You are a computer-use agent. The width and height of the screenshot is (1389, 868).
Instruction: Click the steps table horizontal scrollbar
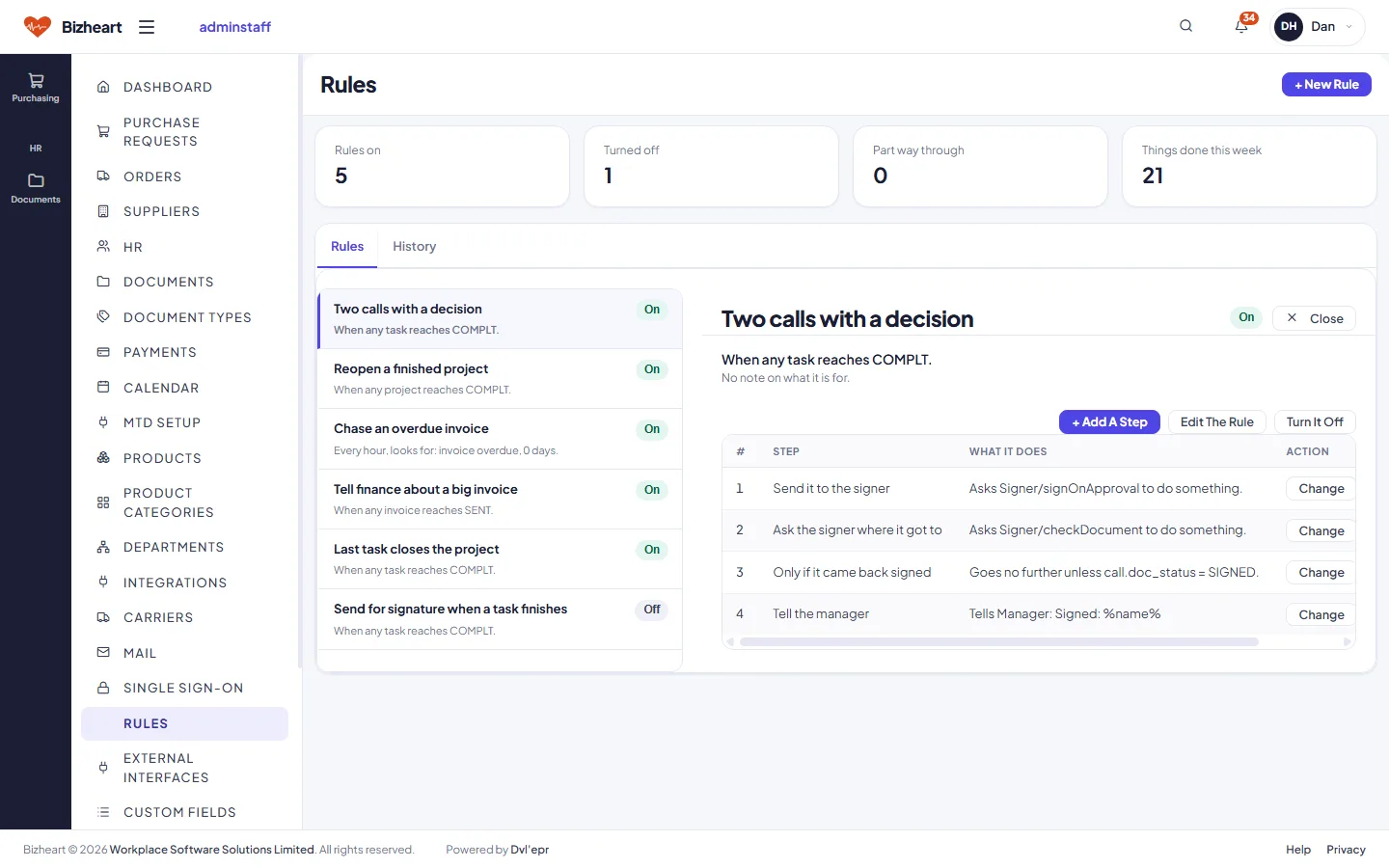999,641
